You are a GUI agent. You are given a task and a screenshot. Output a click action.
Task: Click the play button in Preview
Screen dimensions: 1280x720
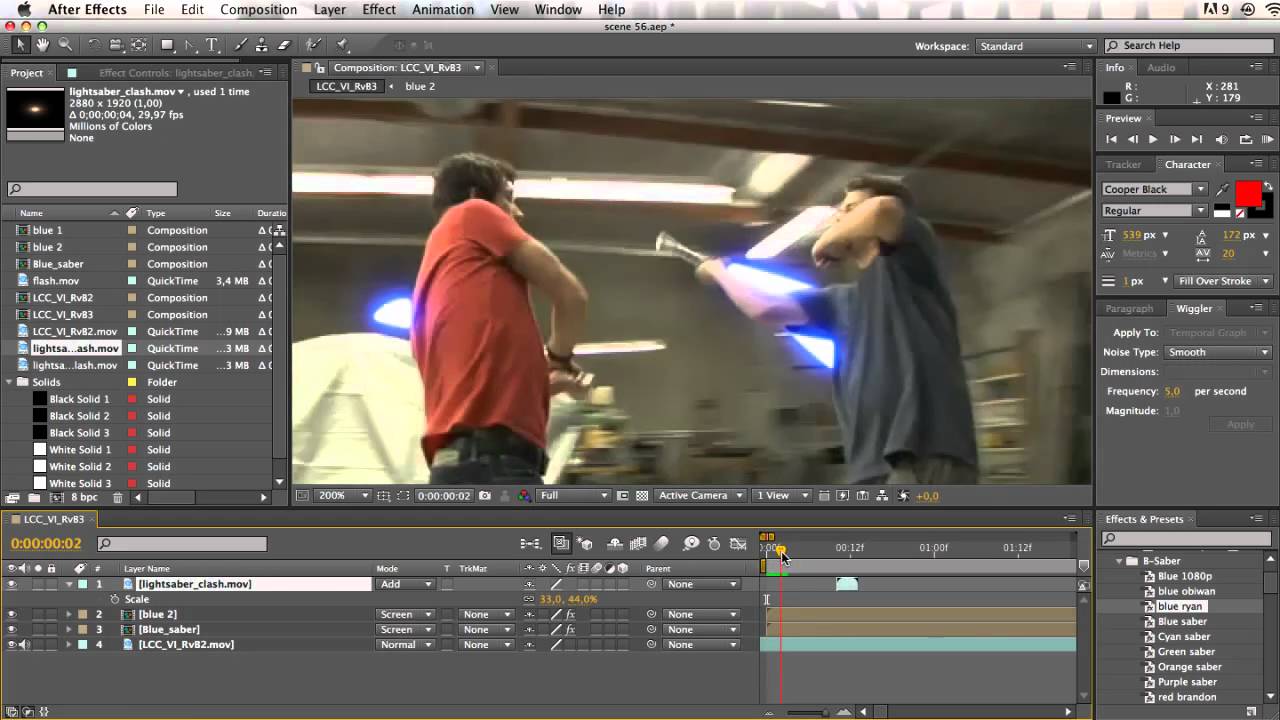point(1153,139)
